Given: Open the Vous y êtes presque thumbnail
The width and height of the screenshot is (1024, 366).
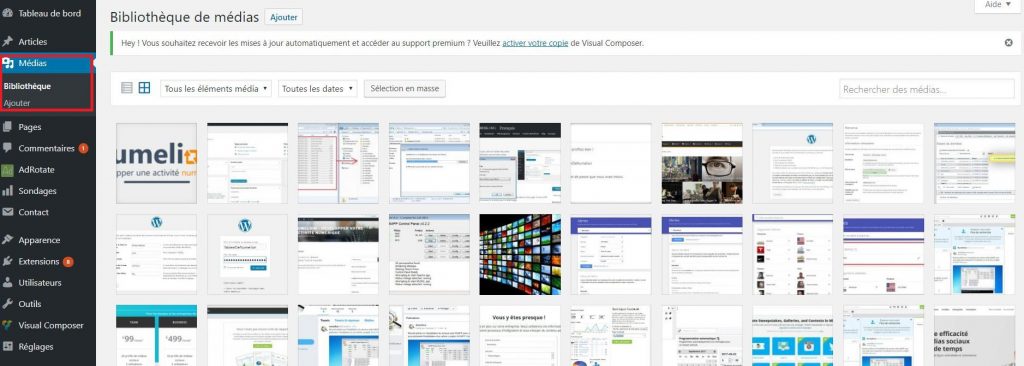Looking at the screenshot, I should 520,335.
